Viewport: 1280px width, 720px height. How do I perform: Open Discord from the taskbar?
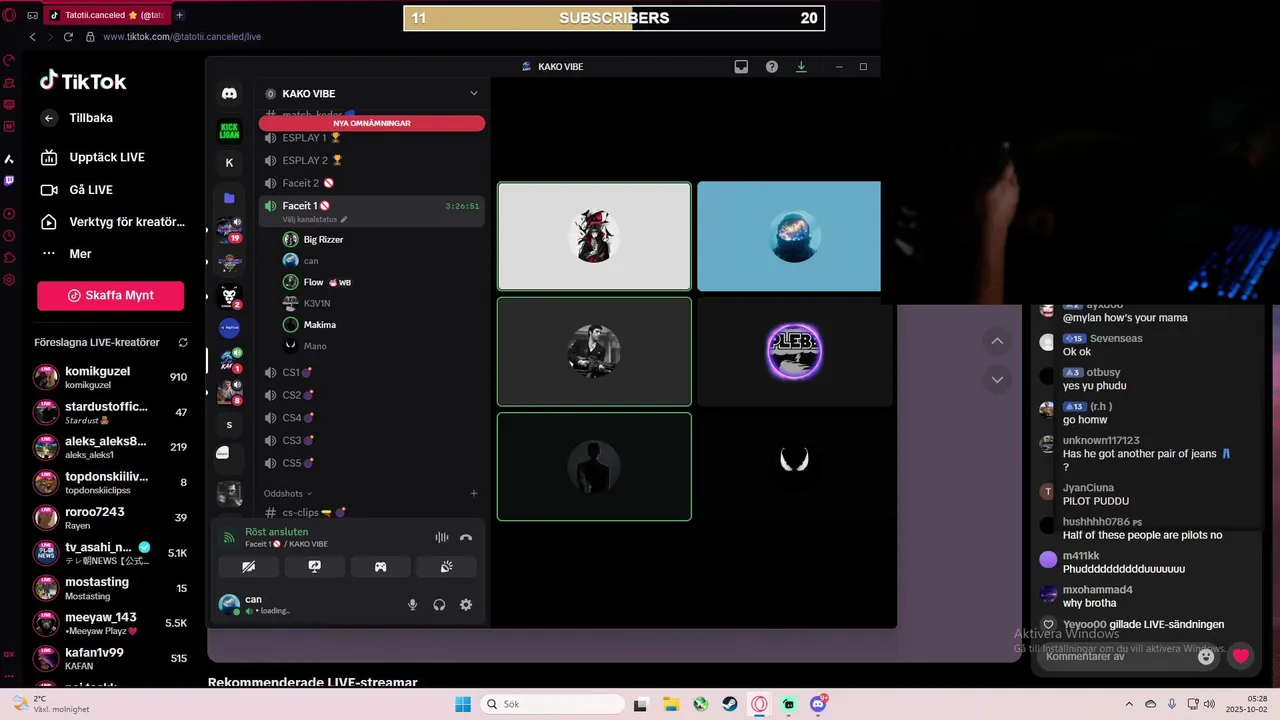[x=818, y=704]
